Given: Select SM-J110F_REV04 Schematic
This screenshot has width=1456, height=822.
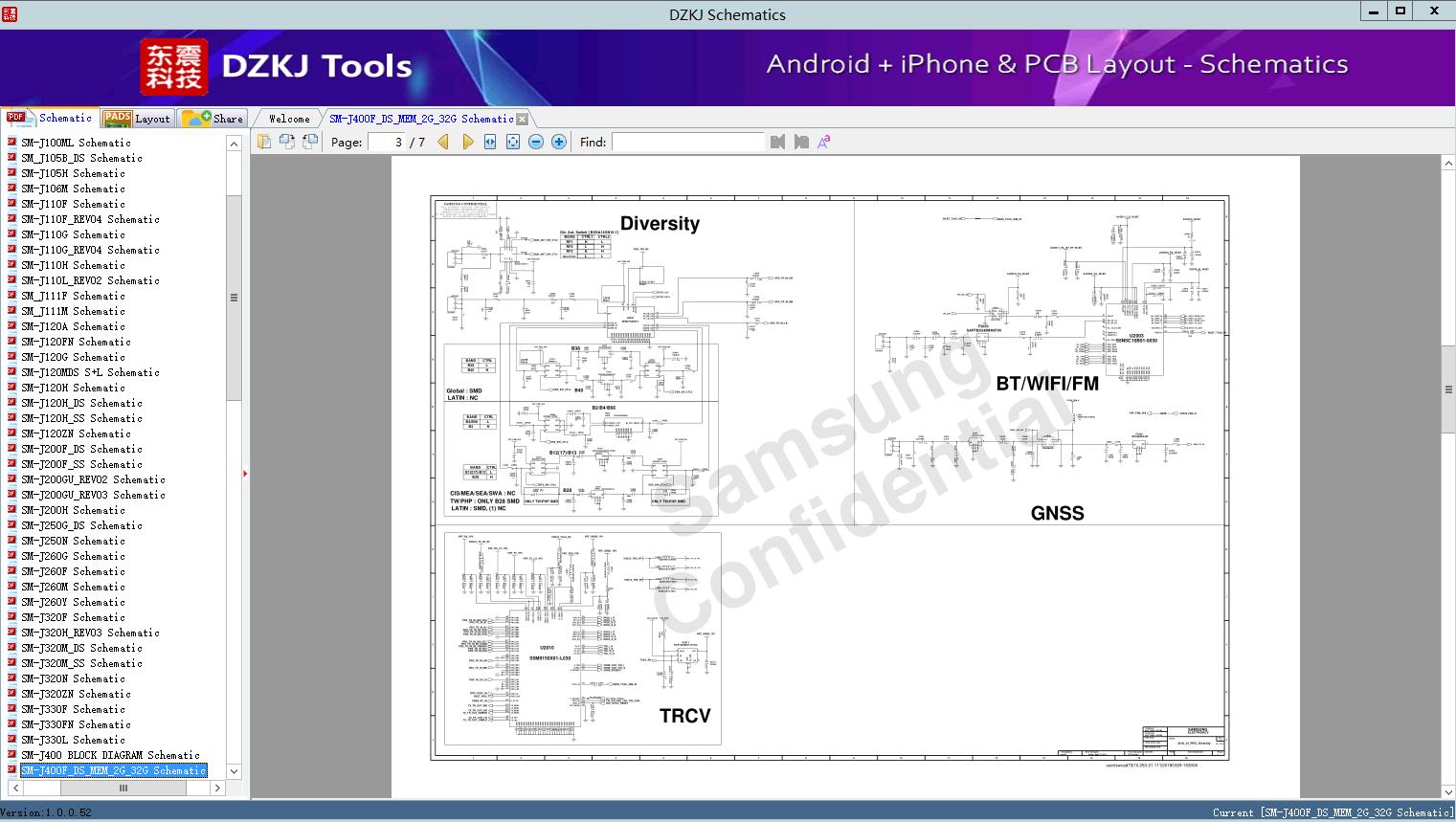Looking at the screenshot, I should [x=90, y=219].
